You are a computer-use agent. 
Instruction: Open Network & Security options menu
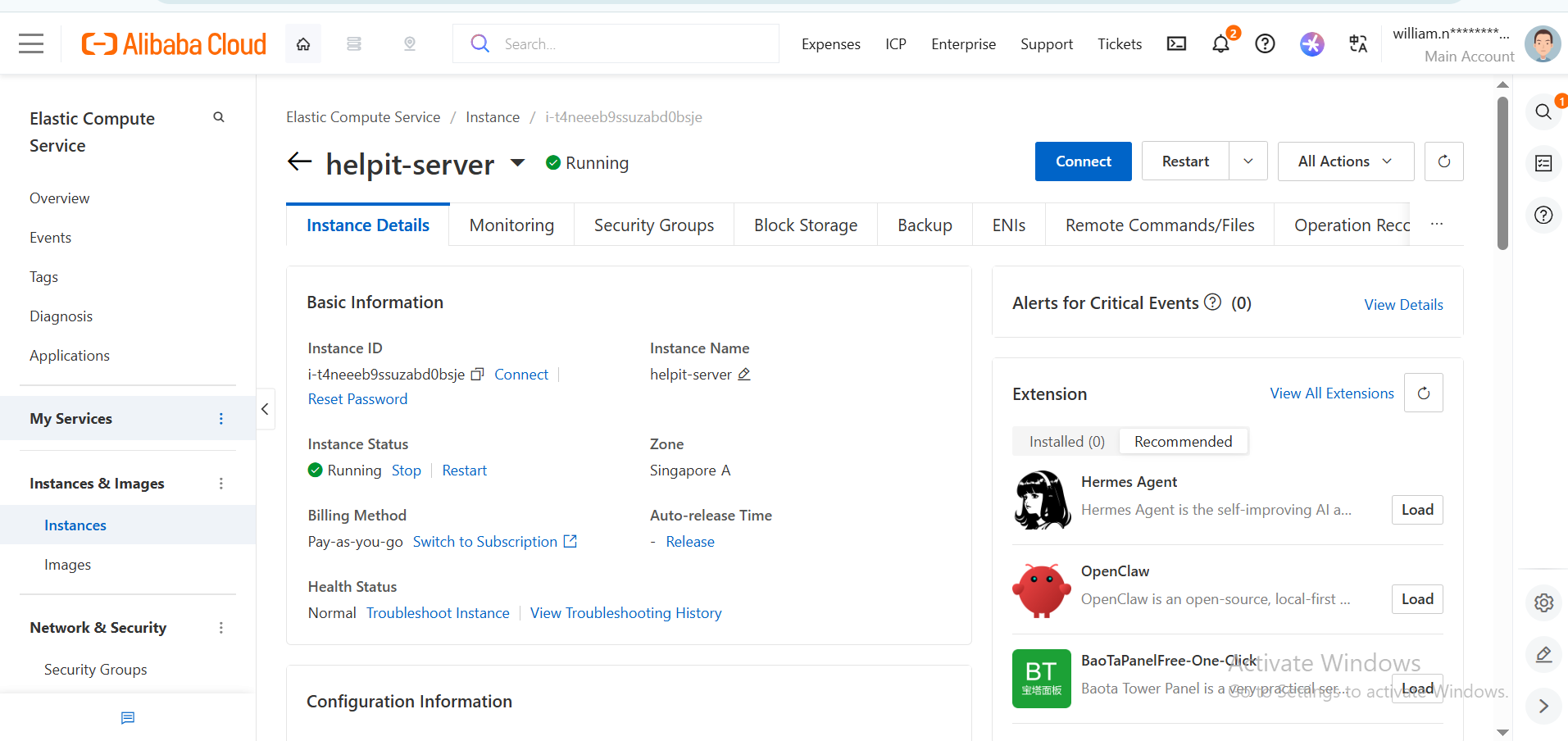220,628
